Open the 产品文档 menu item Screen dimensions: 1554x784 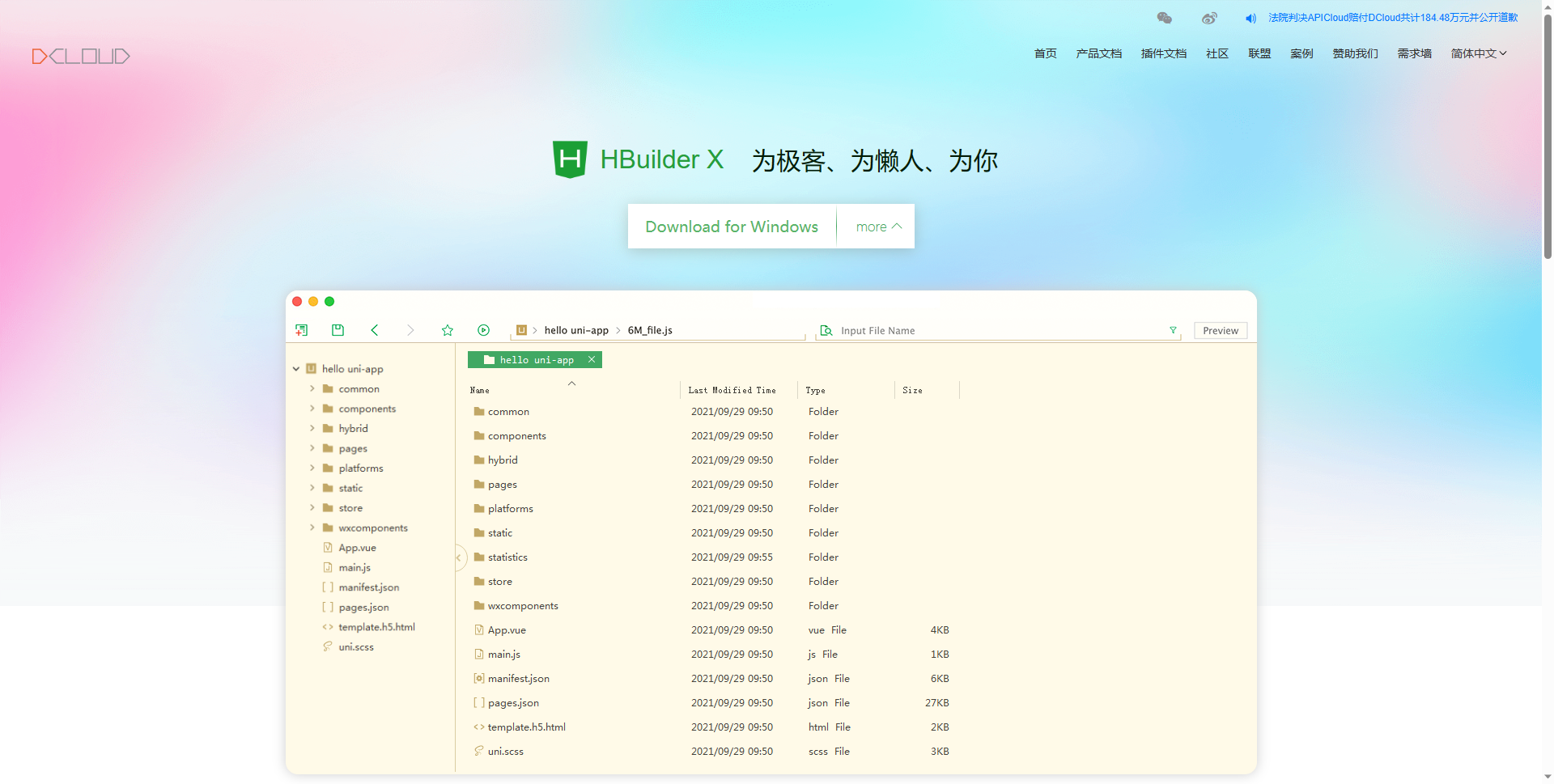(1098, 53)
